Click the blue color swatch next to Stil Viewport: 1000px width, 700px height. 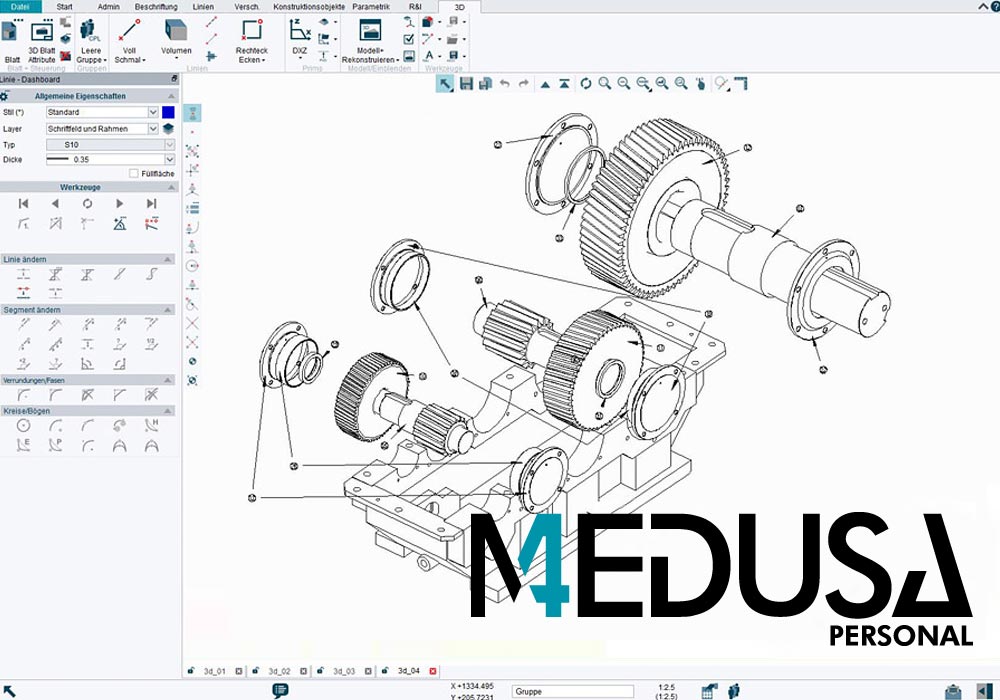[168, 112]
